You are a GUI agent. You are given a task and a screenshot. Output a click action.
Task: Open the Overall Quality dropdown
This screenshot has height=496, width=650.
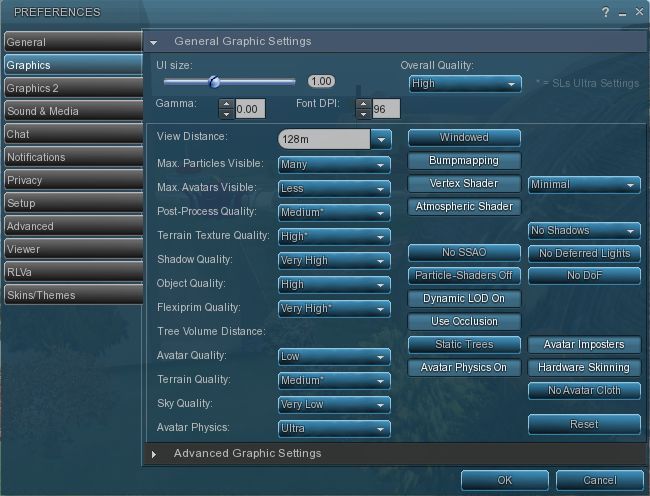pyautogui.click(x=465, y=84)
